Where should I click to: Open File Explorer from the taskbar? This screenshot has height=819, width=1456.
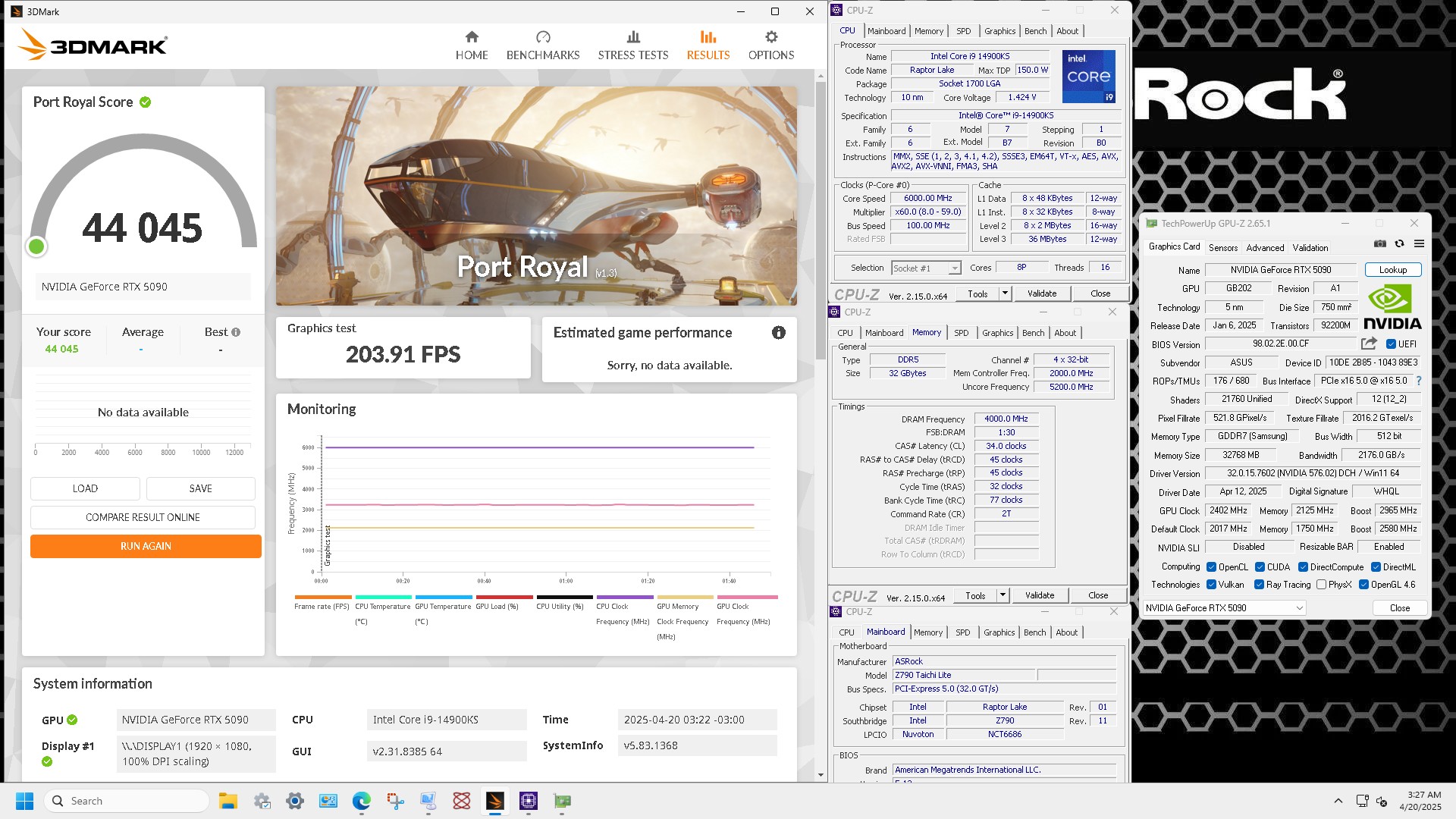[x=228, y=801]
